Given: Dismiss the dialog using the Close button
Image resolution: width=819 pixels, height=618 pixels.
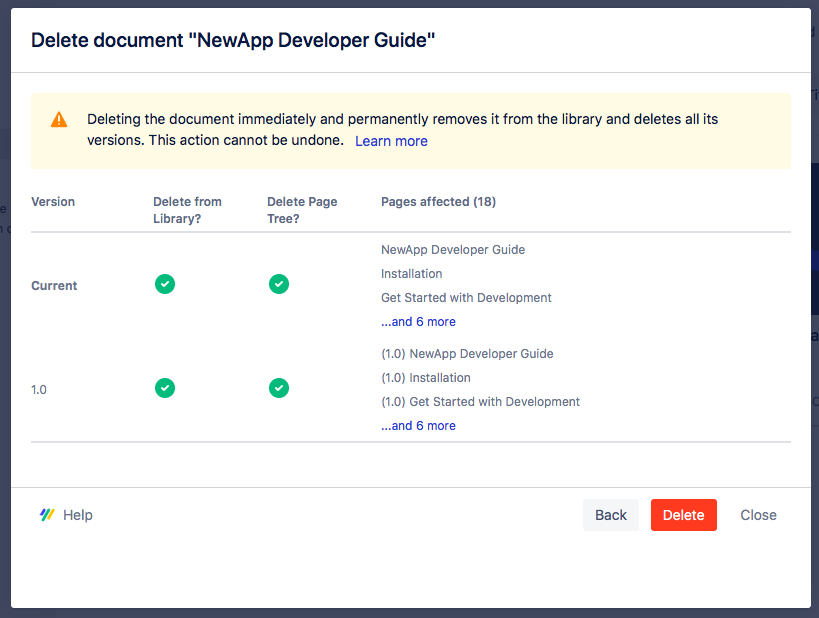Looking at the screenshot, I should 758,515.
